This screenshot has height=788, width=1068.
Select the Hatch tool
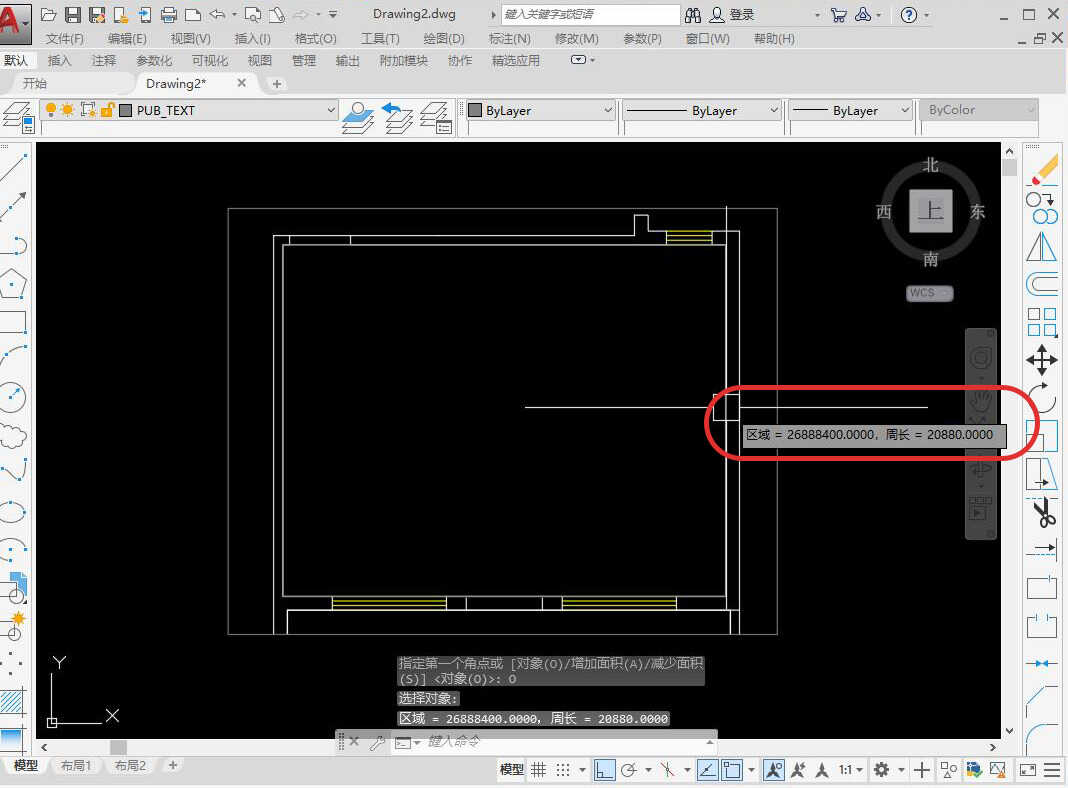click(12, 701)
